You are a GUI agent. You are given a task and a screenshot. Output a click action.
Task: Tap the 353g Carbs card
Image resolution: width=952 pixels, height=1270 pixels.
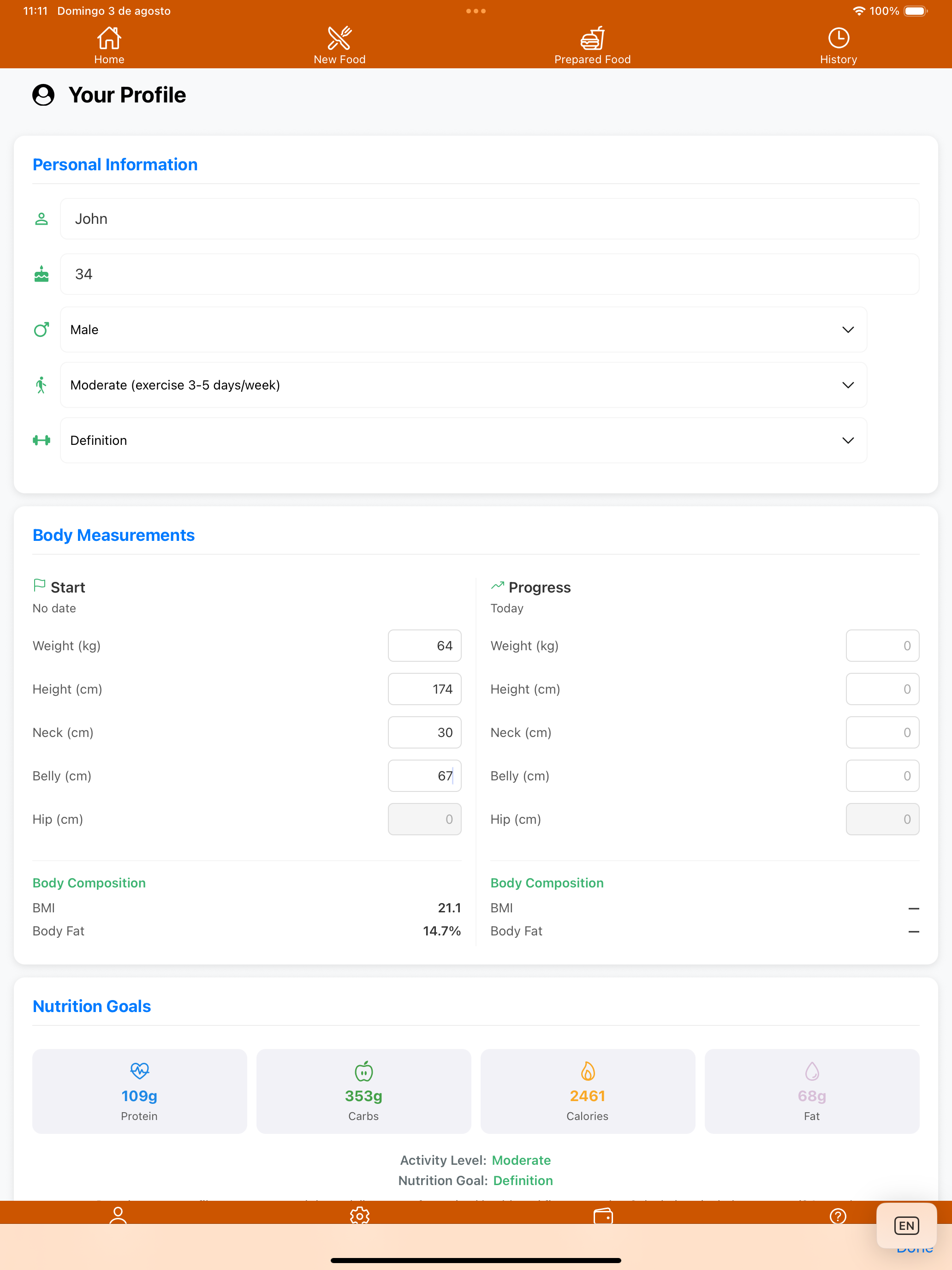click(x=364, y=1091)
